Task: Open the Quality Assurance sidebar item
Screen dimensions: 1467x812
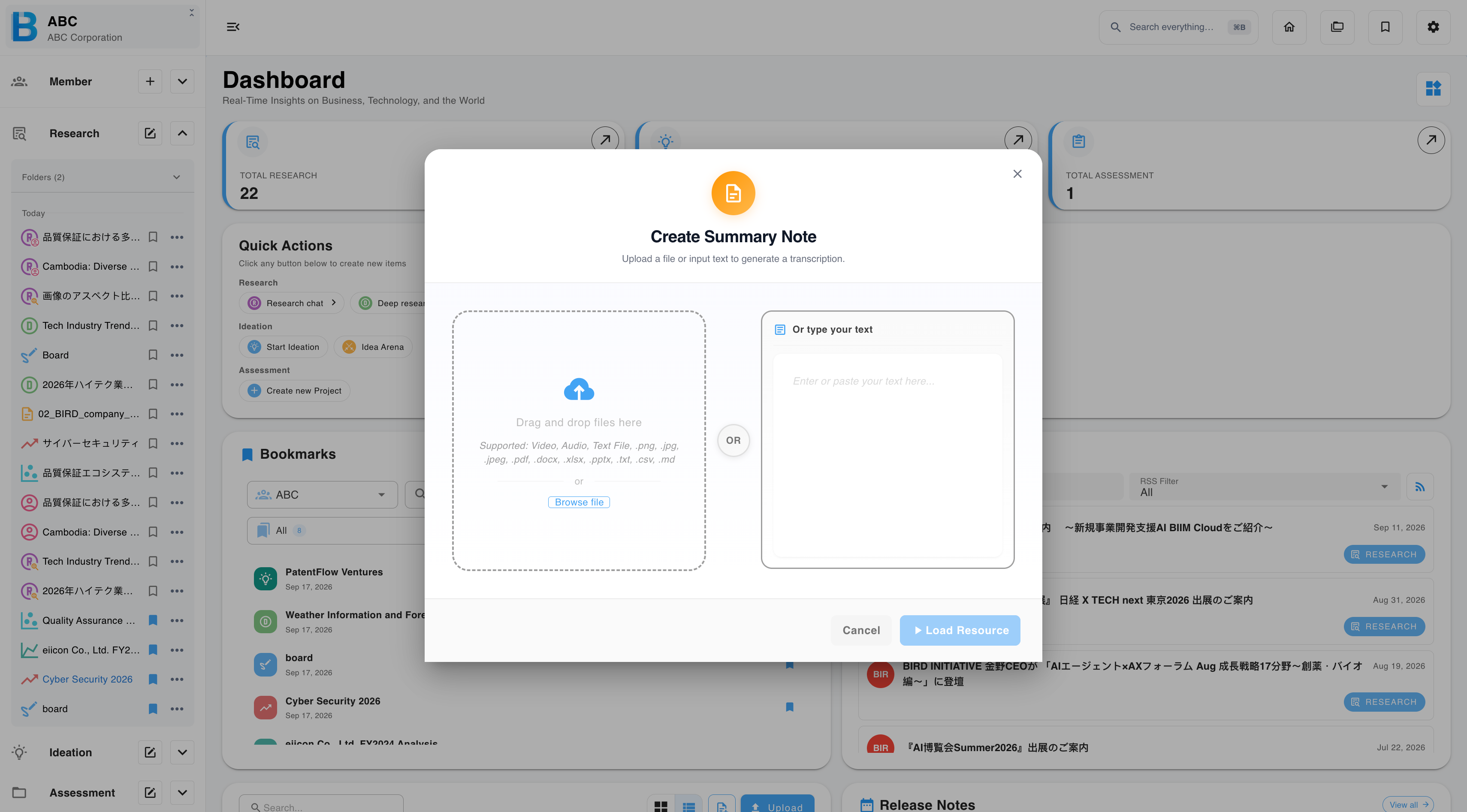Action: (89, 620)
